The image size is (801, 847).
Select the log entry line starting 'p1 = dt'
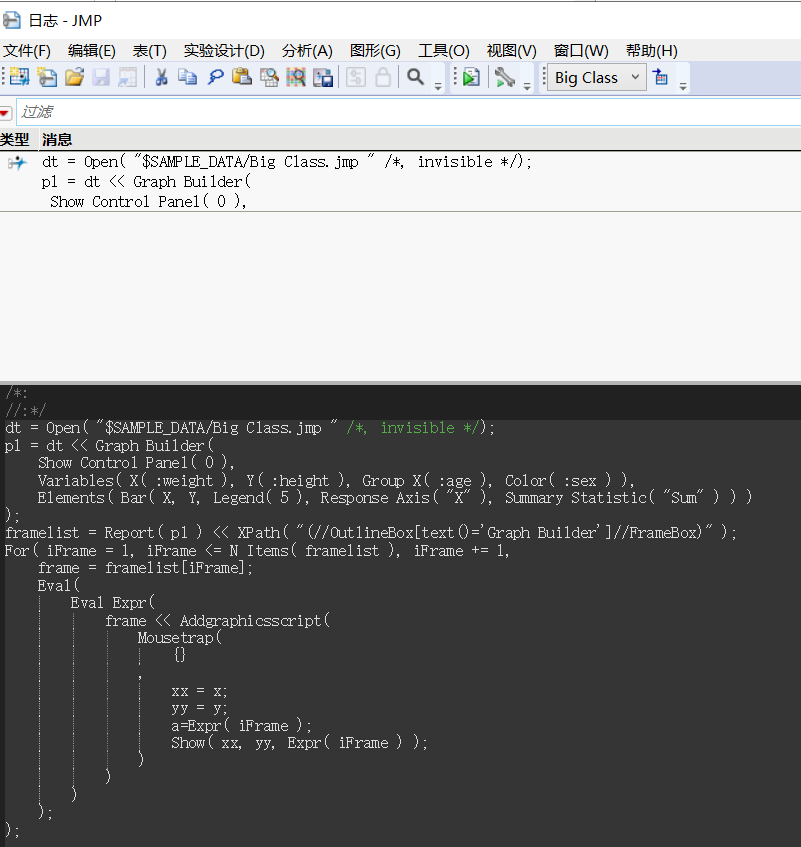(x=146, y=182)
